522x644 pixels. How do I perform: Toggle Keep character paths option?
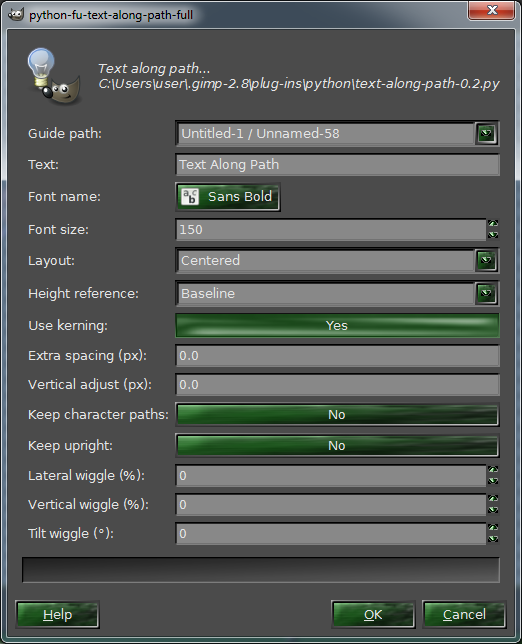coord(337,414)
